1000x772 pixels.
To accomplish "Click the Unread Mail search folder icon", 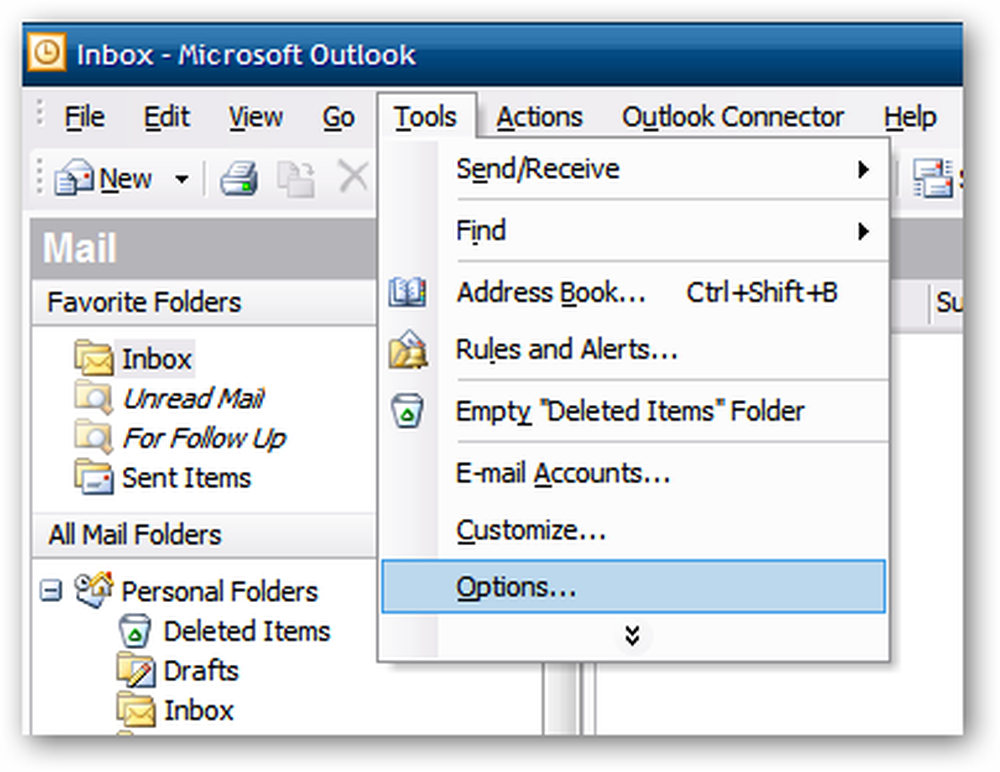I will (x=94, y=396).
